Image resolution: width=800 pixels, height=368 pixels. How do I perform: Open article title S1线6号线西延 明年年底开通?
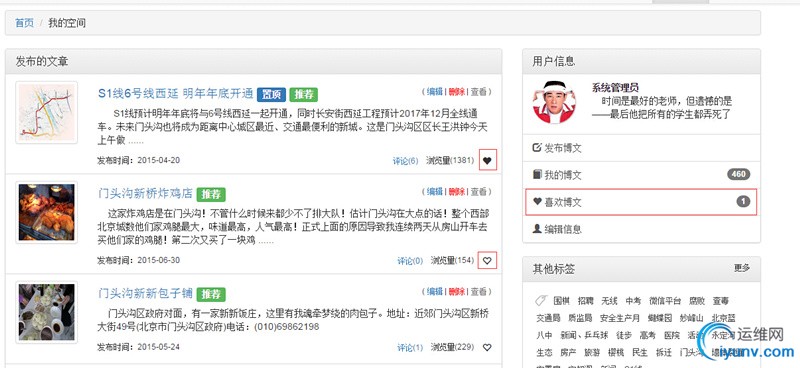pos(176,93)
